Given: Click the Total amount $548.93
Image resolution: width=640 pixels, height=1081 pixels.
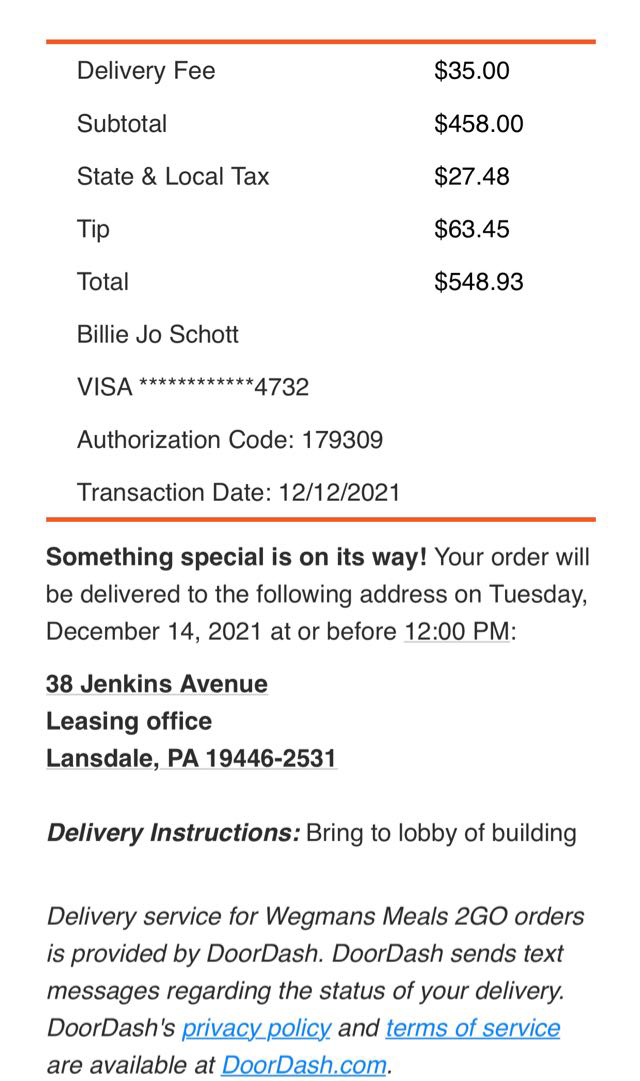Looking at the screenshot, I should [478, 282].
